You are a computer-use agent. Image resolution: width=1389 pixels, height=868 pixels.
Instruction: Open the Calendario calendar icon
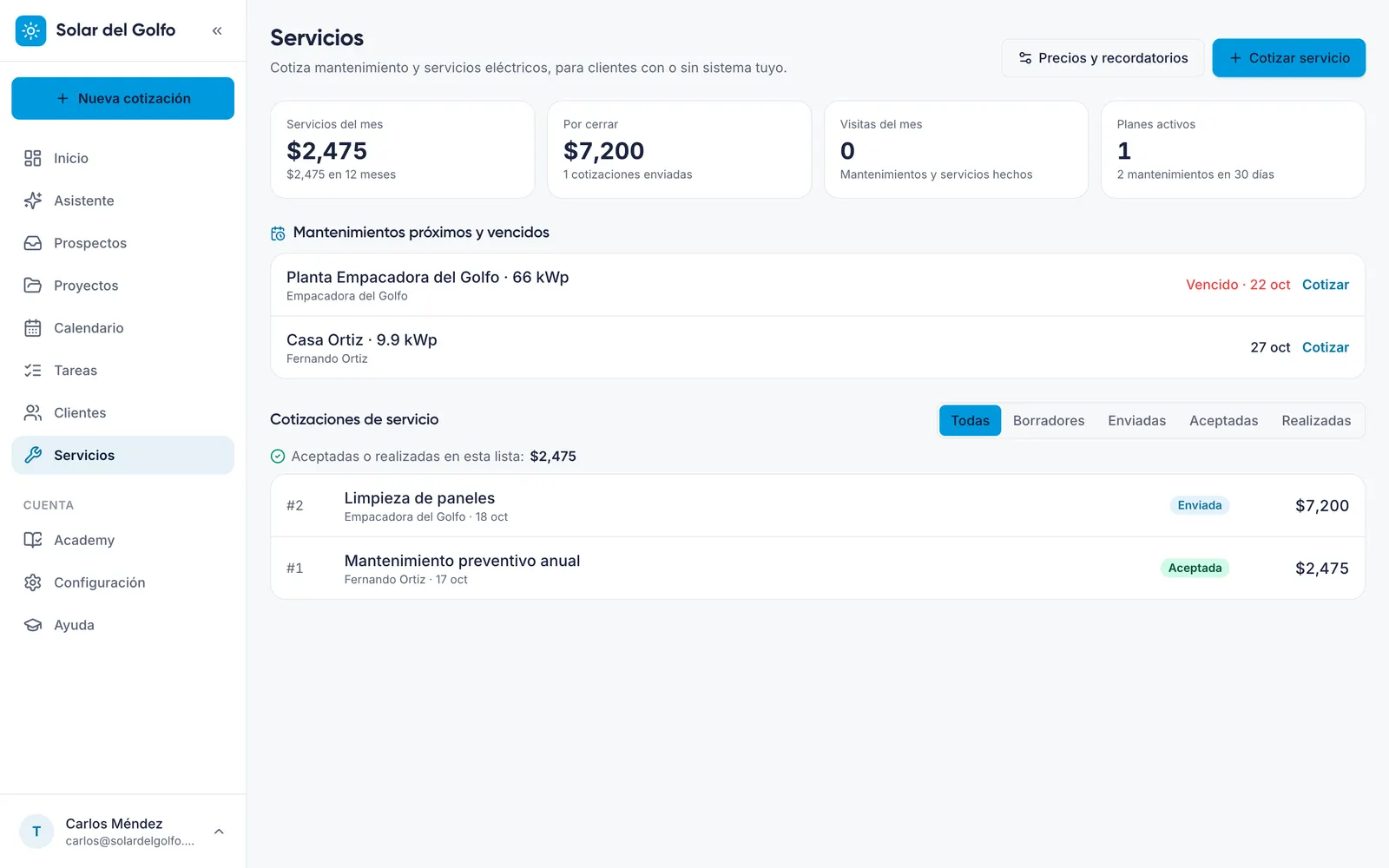(33, 328)
